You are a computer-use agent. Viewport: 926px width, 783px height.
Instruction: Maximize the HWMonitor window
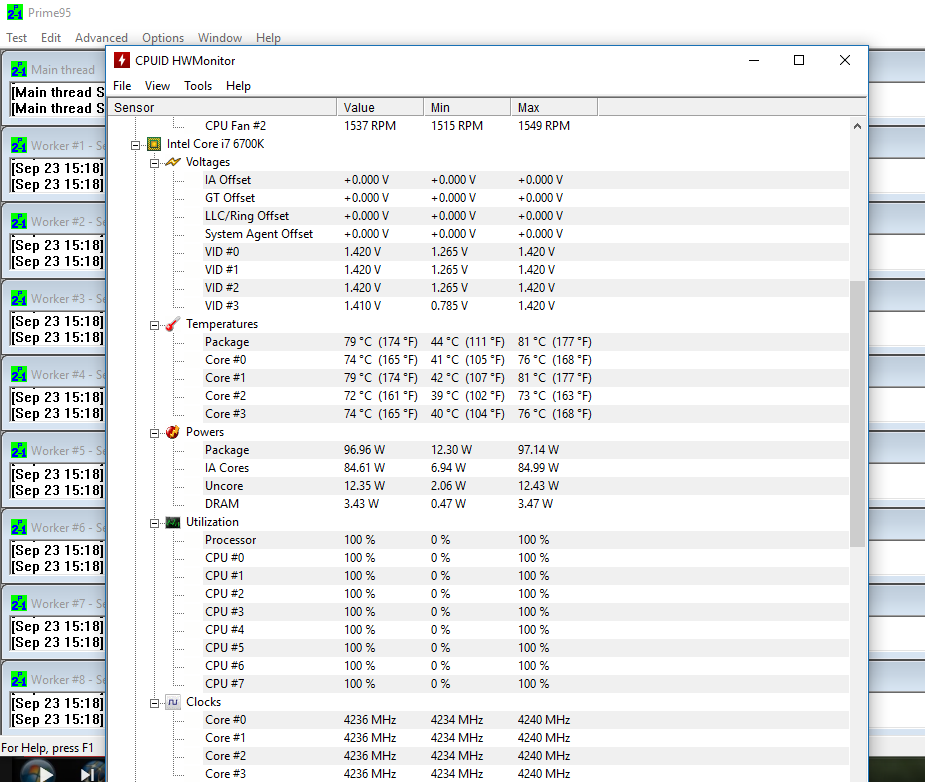pyautogui.click(x=798, y=60)
